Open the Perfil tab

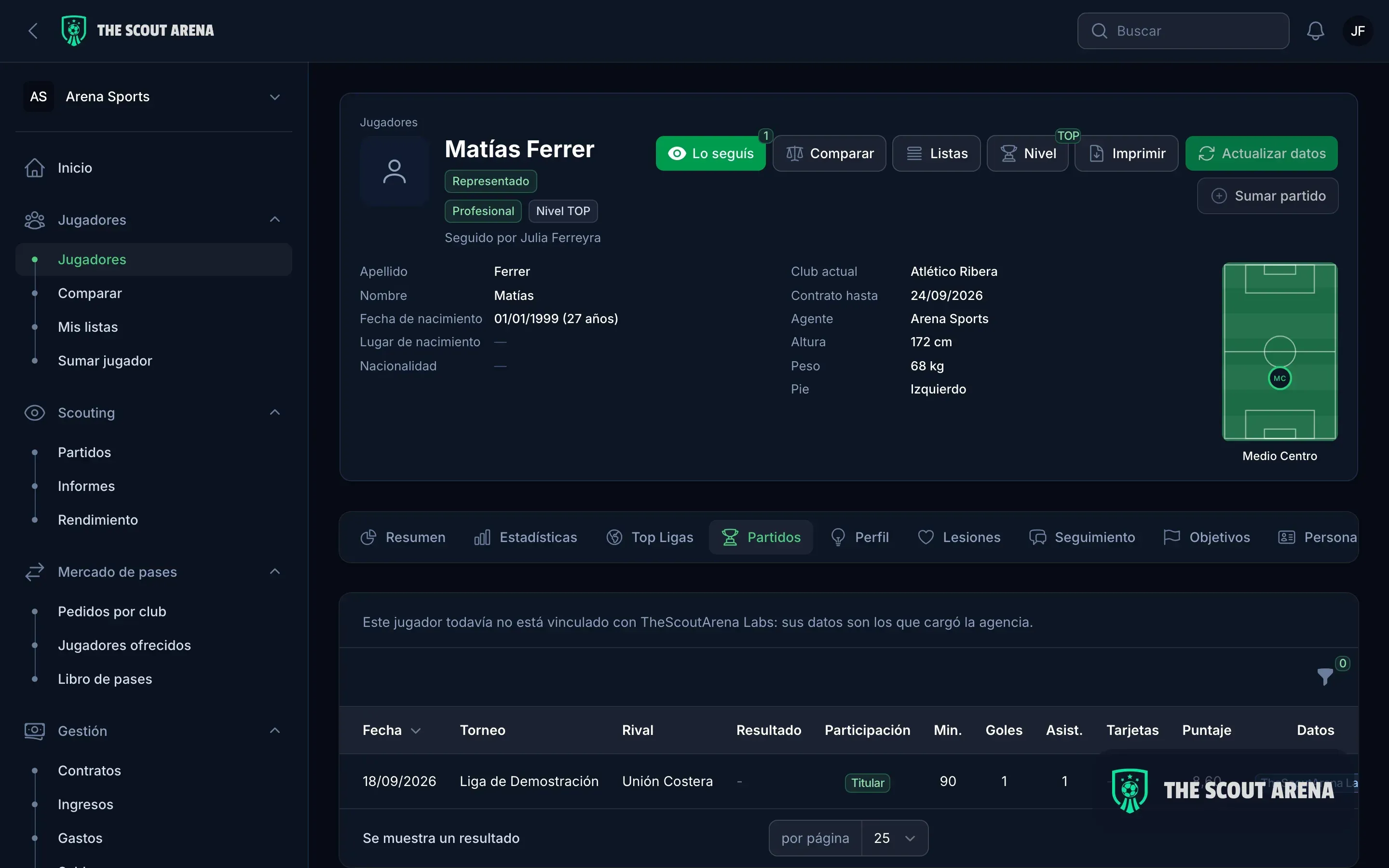click(x=860, y=537)
